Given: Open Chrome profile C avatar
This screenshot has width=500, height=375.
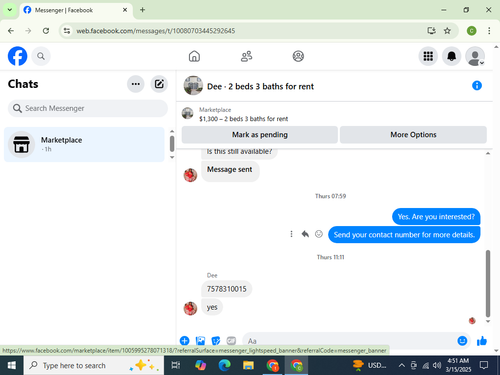Looking at the screenshot, I should [471, 31].
